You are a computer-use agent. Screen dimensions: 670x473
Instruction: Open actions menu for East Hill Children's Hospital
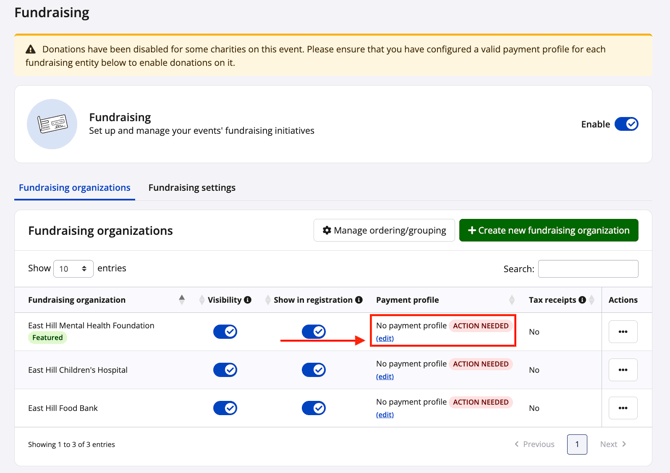coord(622,370)
